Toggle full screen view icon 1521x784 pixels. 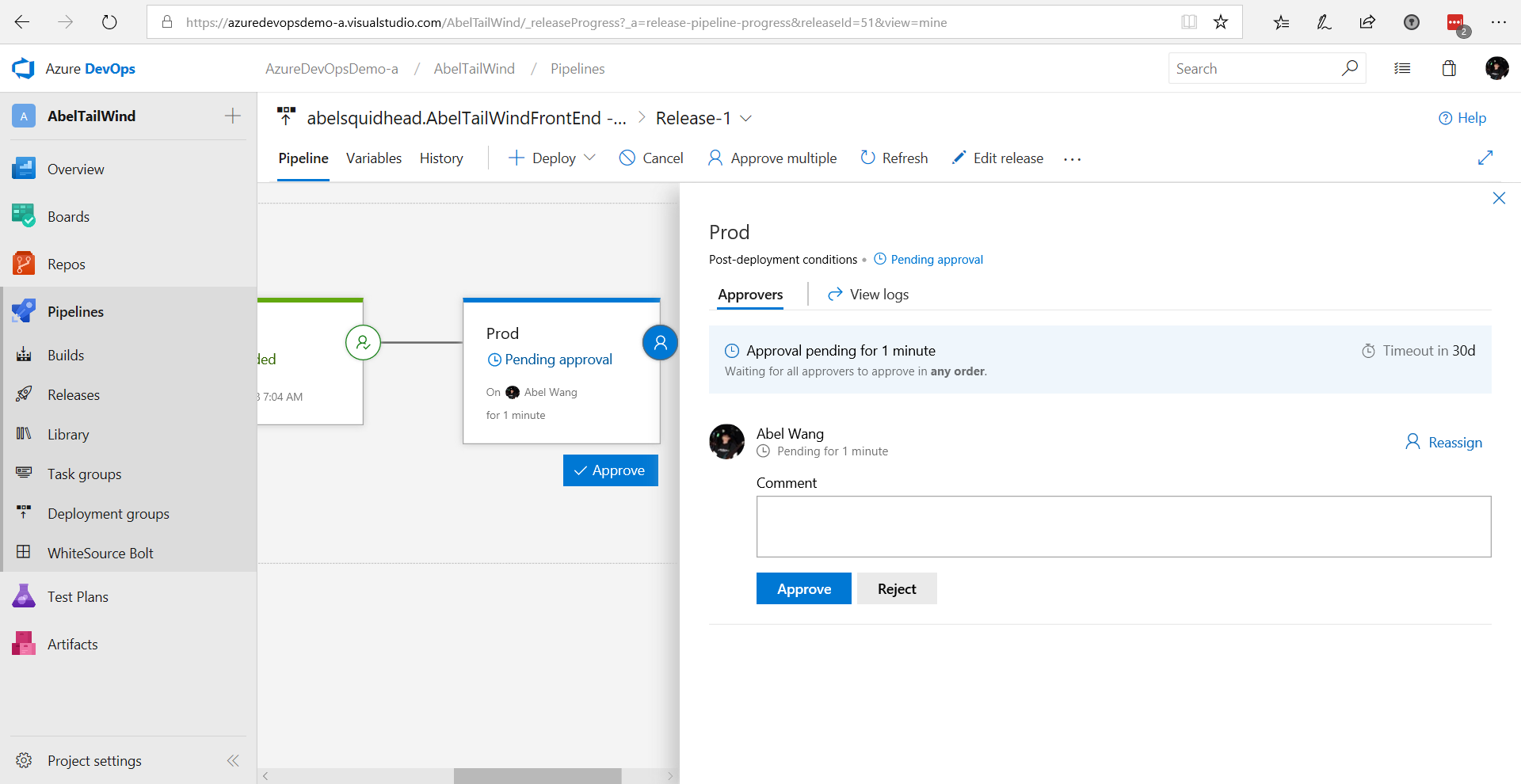[1485, 158]
